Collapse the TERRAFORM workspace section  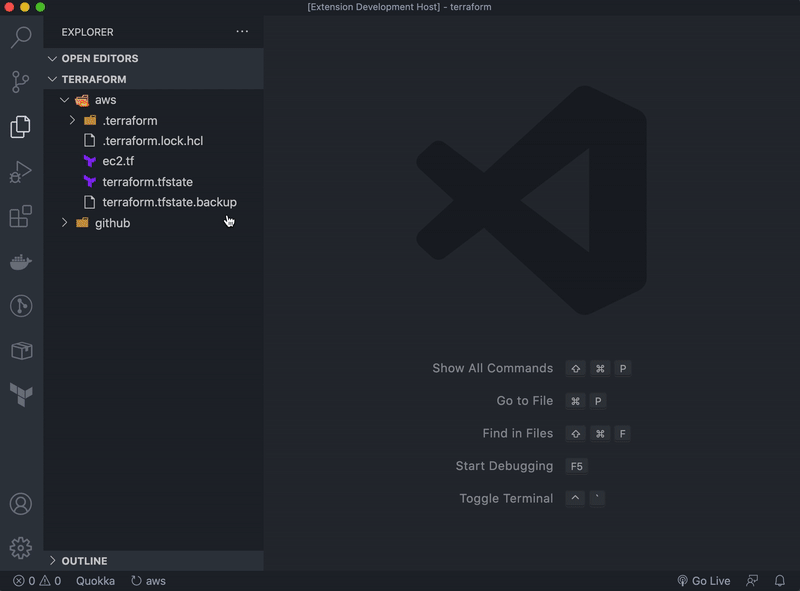tap(52, 80)
